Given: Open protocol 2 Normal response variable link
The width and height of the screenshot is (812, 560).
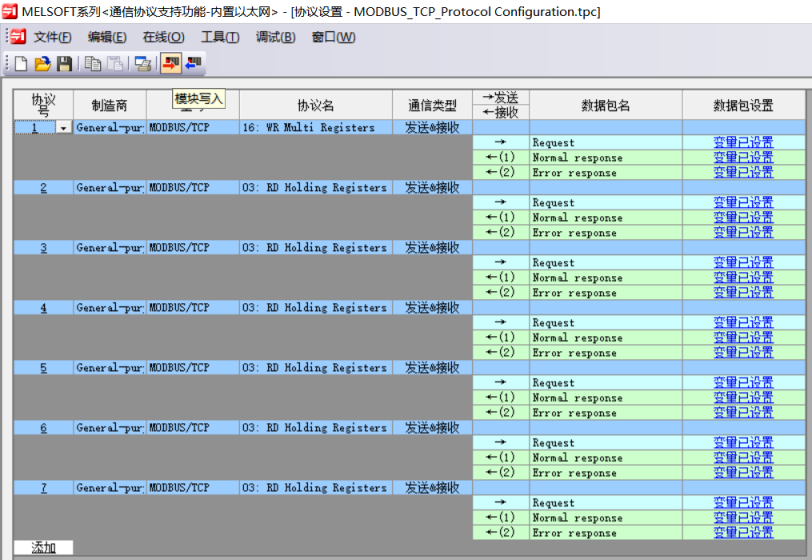Looking at the screenshot, I should pos(743,218).
